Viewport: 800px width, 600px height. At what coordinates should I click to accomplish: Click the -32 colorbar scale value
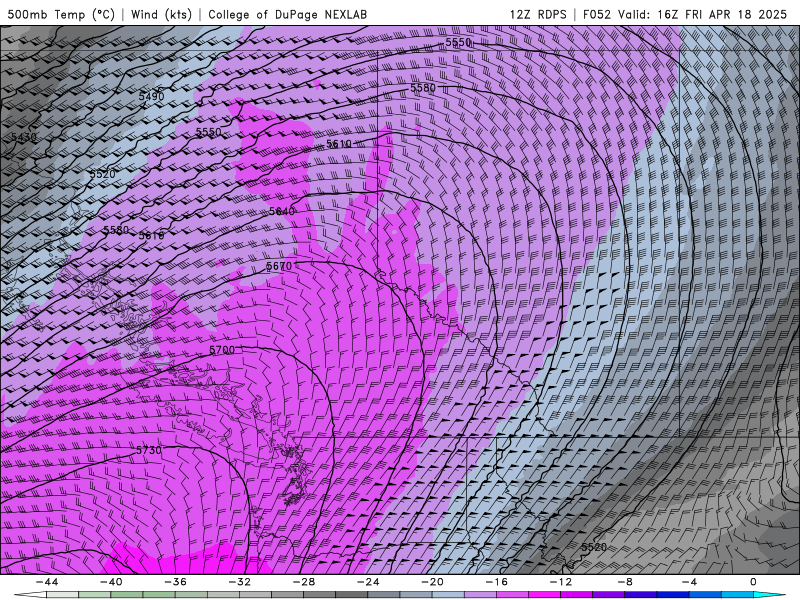239,582
